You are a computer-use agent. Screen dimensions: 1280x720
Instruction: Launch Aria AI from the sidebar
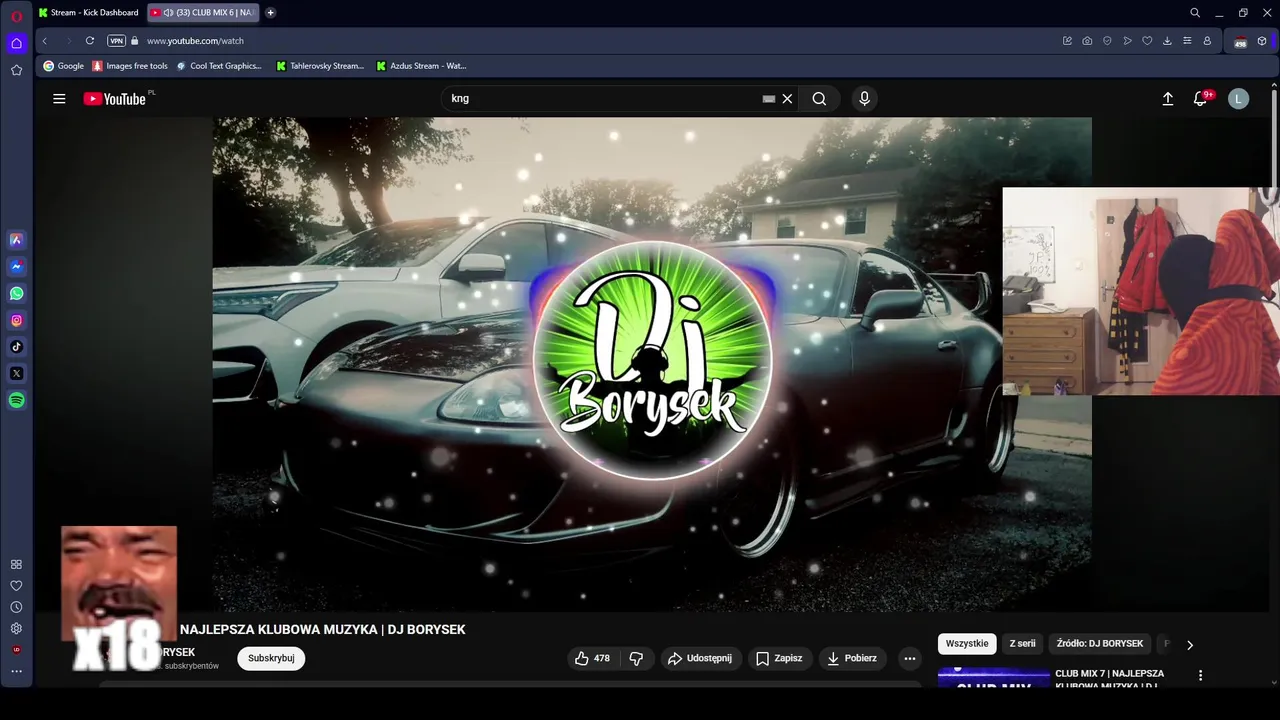(x=16, y=240)
